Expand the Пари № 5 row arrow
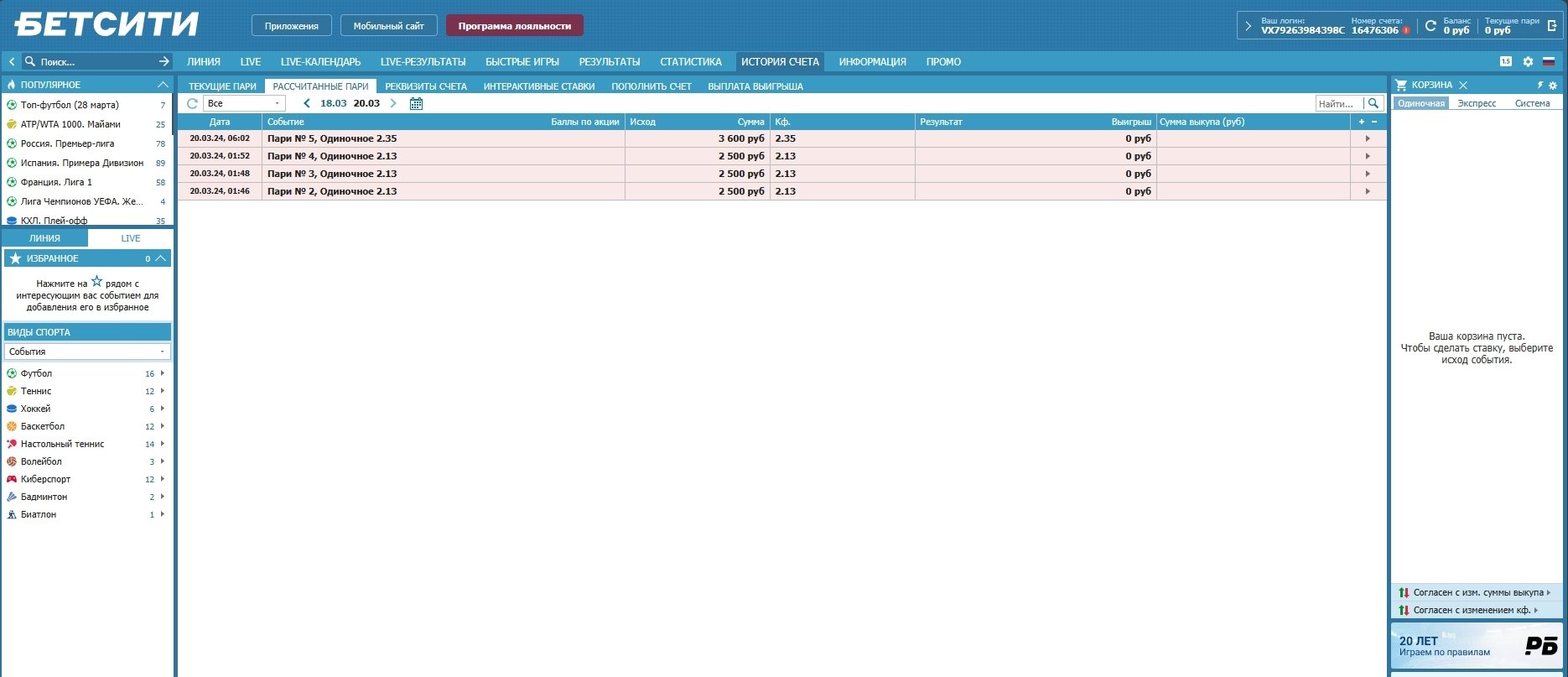The height and width of the screenshot is (677, 1568). coord(1368,138)
